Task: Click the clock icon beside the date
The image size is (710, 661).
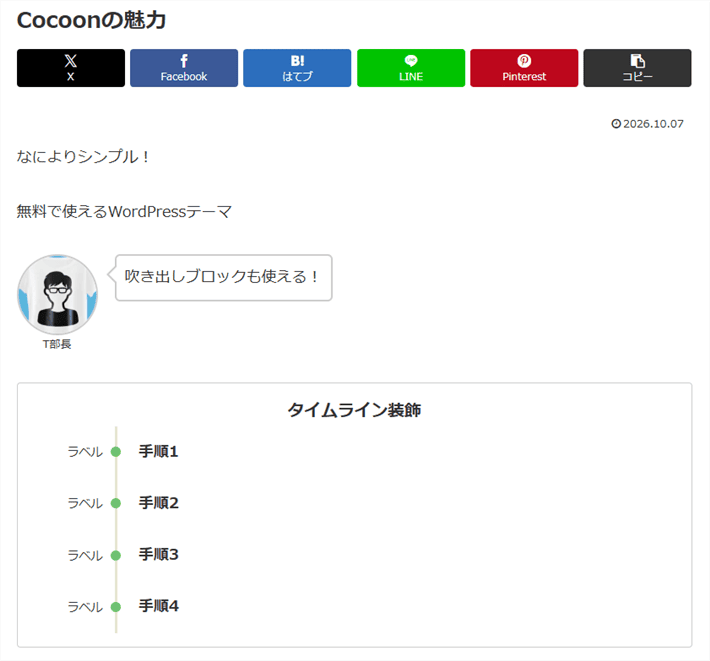Action: (x=616, y=124)
